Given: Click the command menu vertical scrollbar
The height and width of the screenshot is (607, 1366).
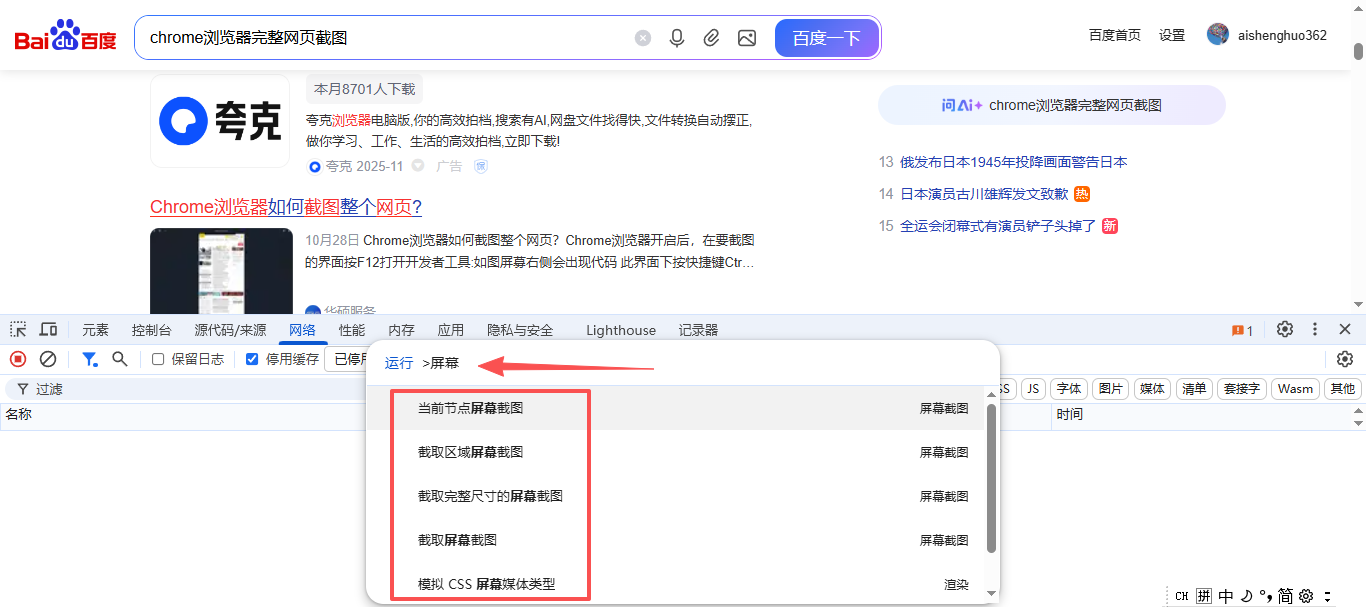Looking at the screenshot, I should [x=991, y=480].
